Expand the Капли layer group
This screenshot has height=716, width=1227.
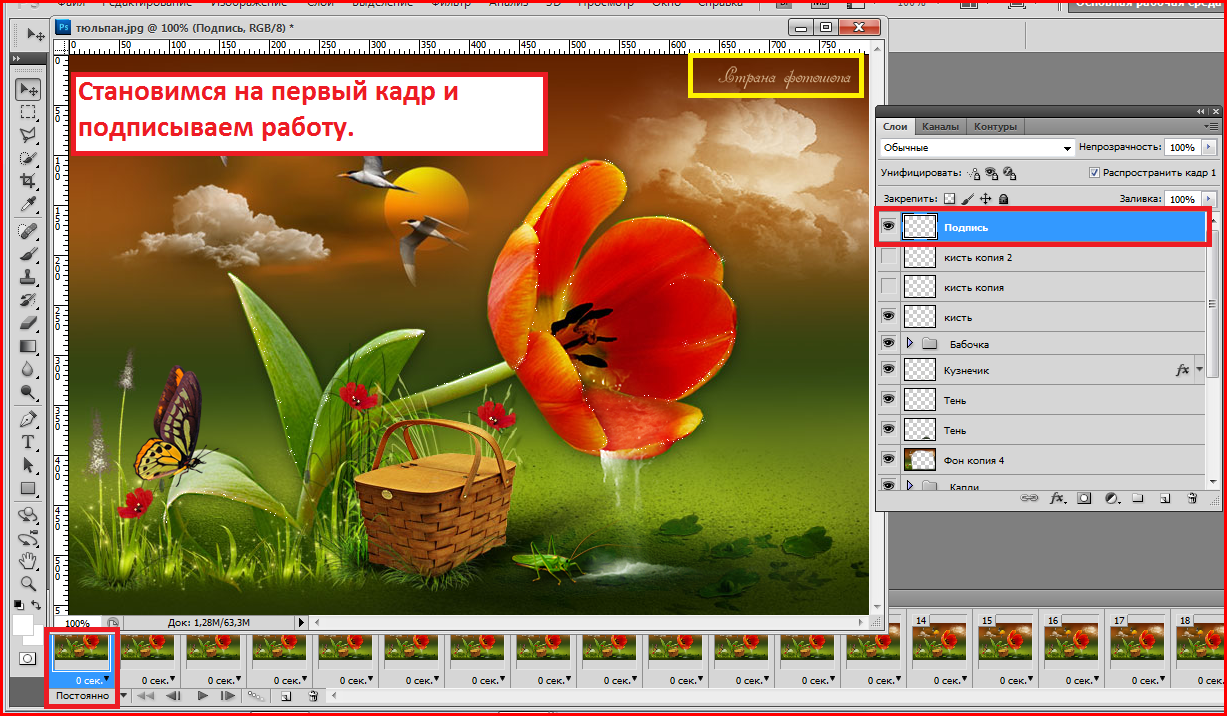click(x=910, y=486)
